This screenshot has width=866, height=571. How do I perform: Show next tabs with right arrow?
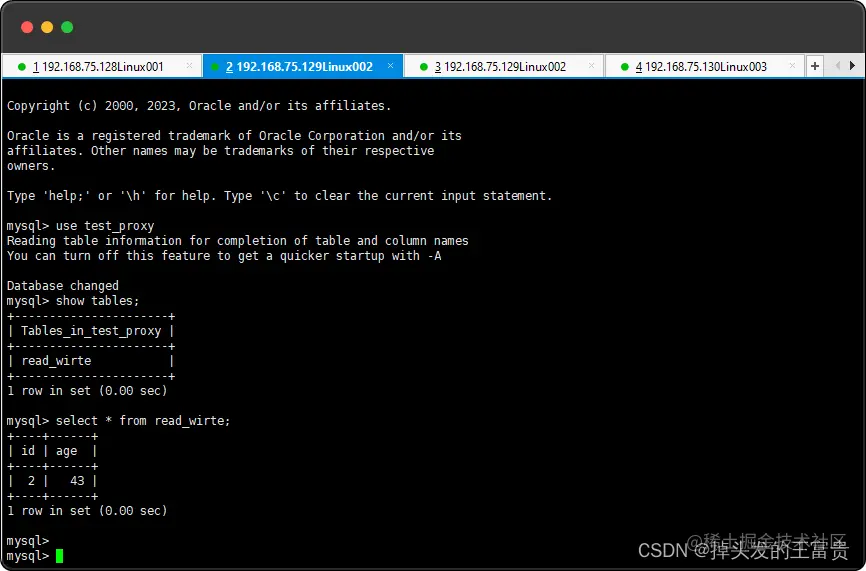point(852,66)
